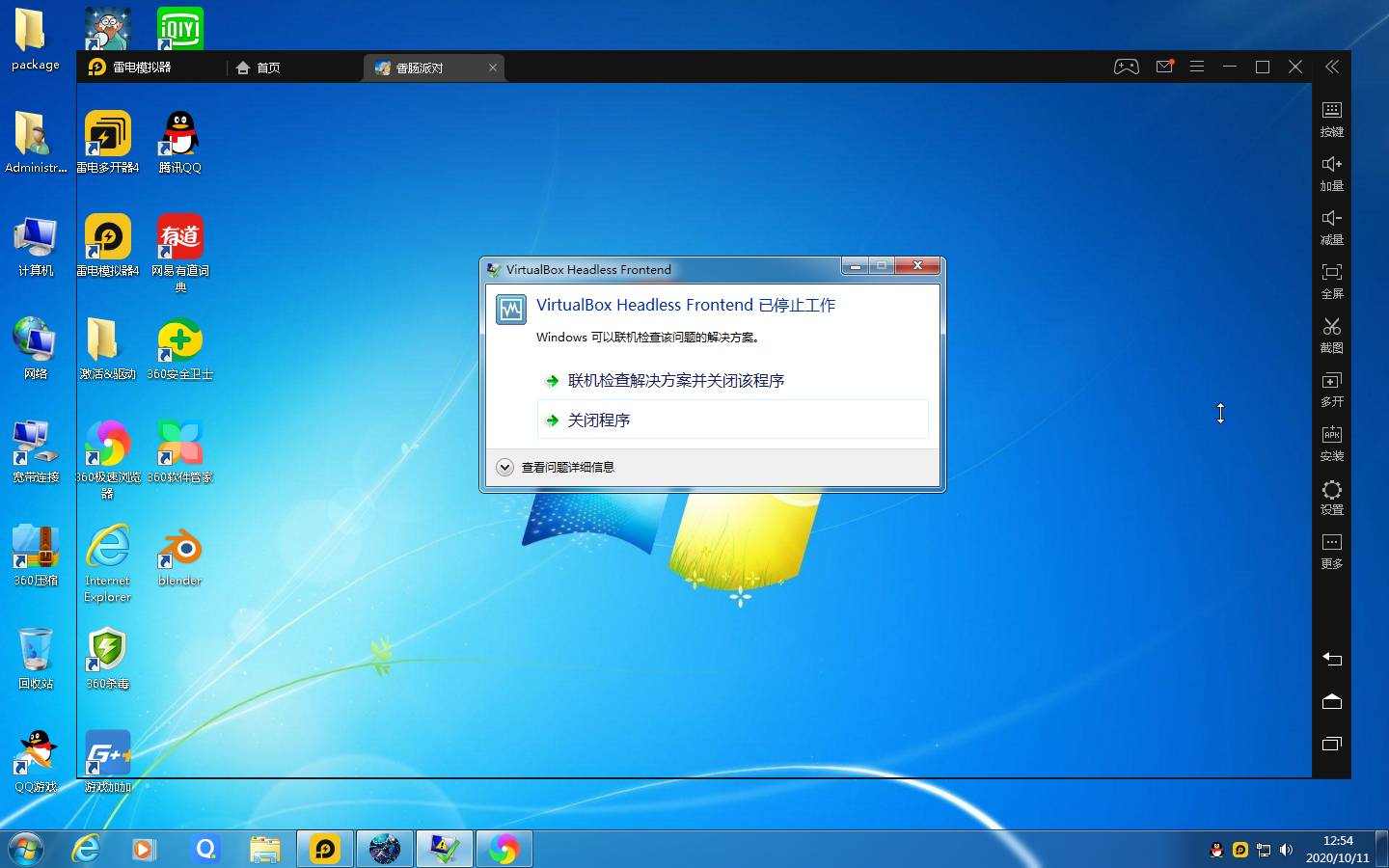The height and width of the screenshot is (868, 1389).
Task: Expand 查看问题详细信息 details chevron
Action: [504, 467]
